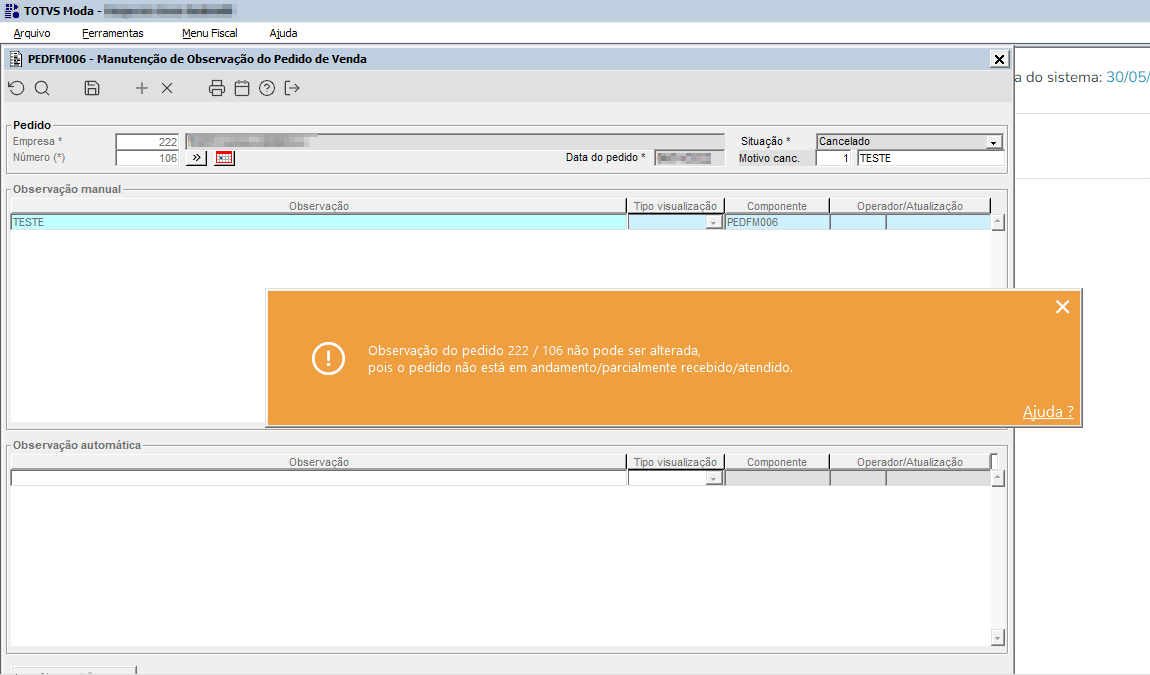Click the printer toolbar icon
The image size is (1150, 675).
pos(216,88)
